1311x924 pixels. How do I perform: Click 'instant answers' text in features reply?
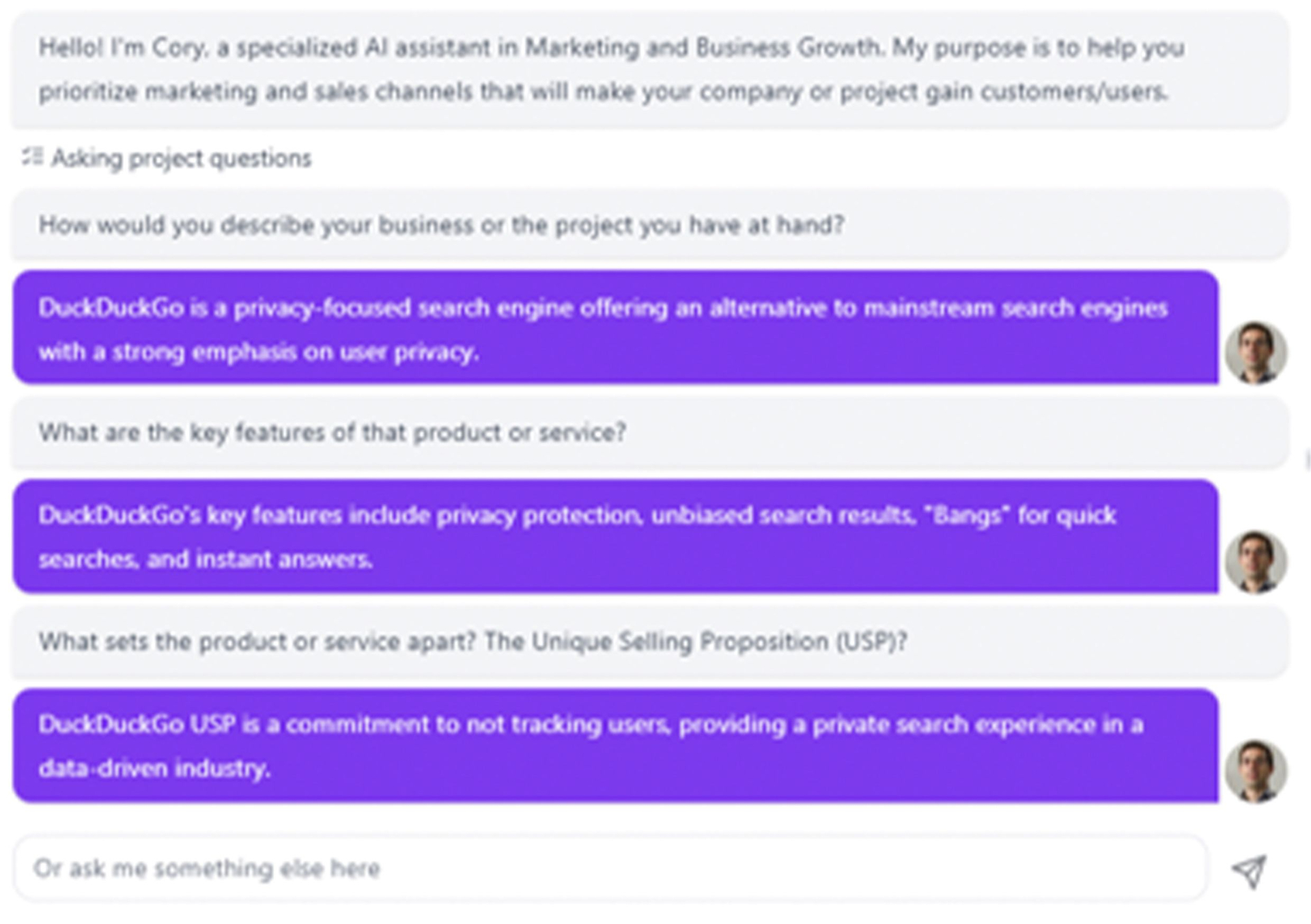284,559
